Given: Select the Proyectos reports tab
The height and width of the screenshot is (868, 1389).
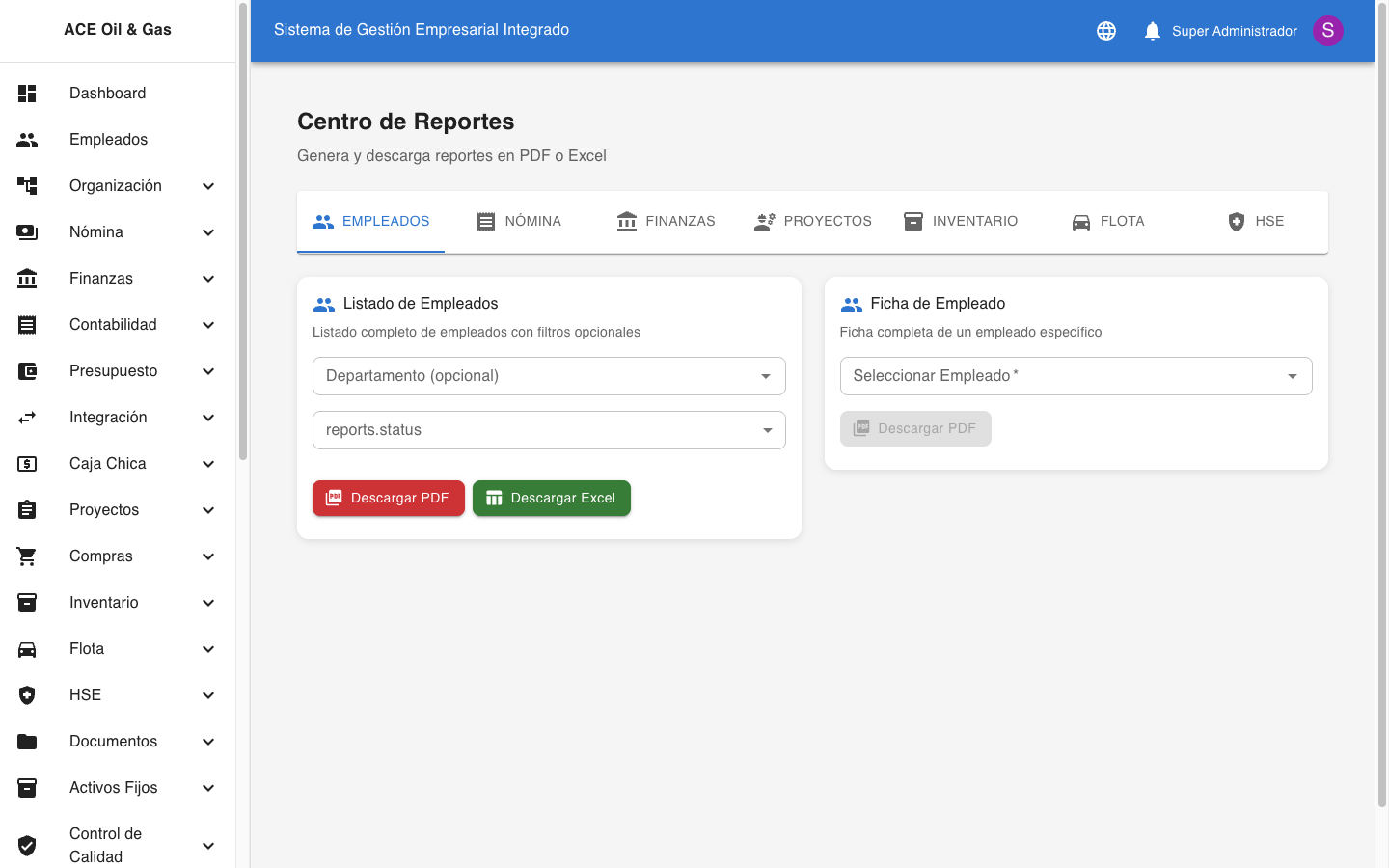Looking at the screenshot, I should click(x=813, y=222).
